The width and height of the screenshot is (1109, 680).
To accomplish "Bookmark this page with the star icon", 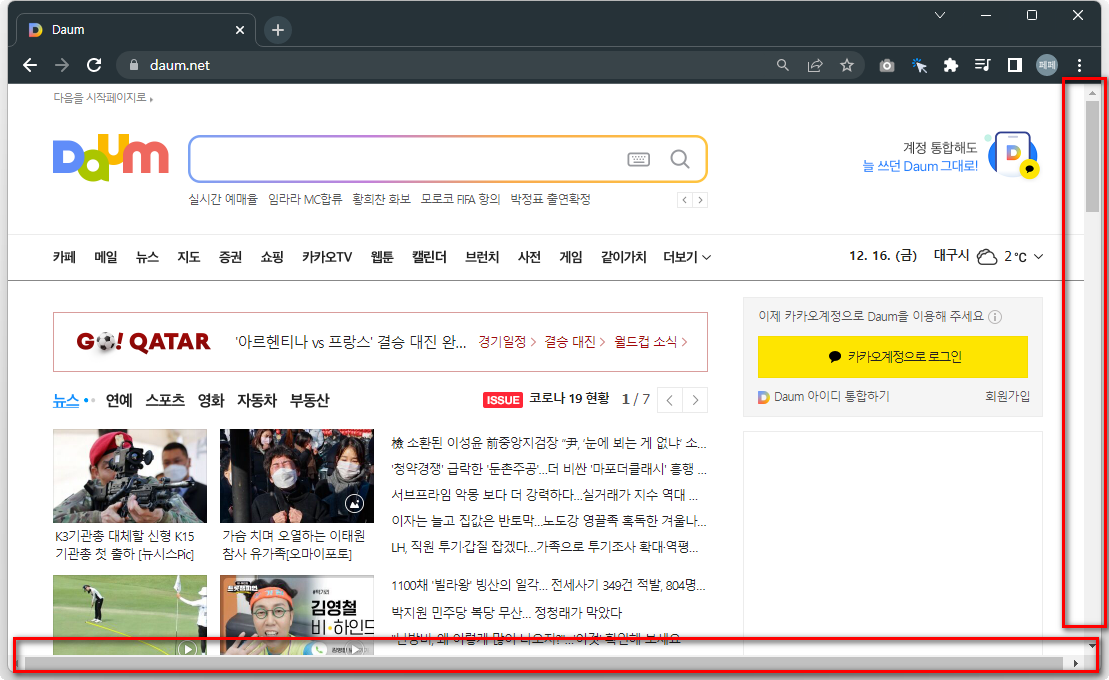I will point(847,65).
